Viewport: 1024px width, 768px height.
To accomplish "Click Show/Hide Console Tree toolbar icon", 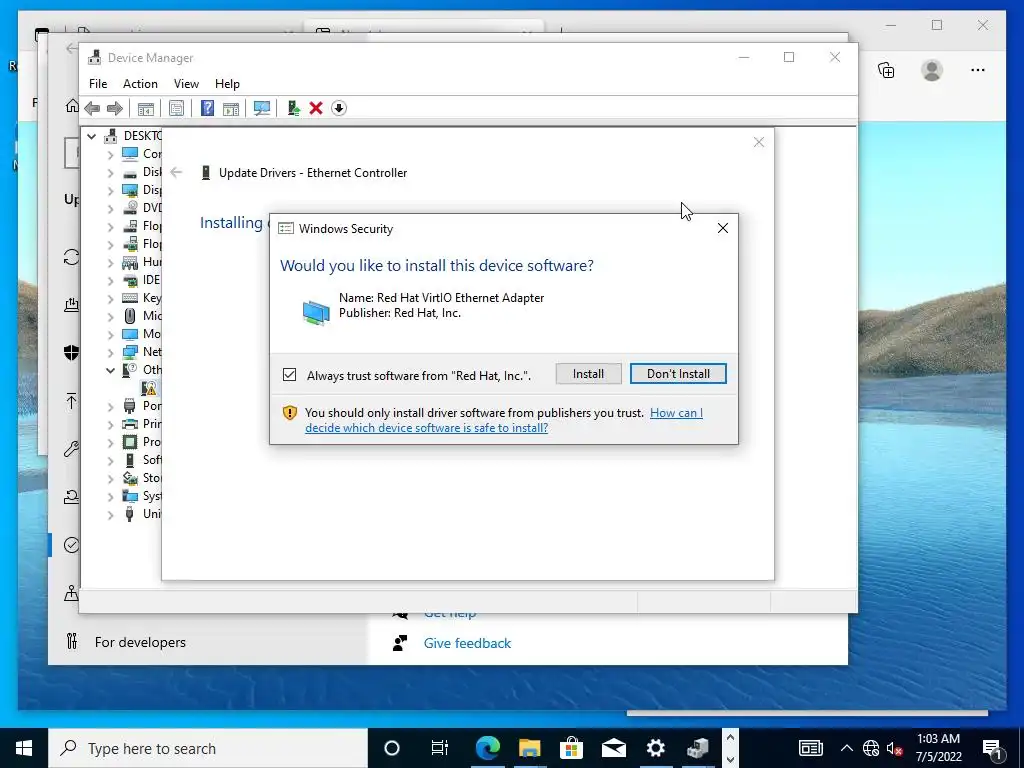I will coord(146,108).
